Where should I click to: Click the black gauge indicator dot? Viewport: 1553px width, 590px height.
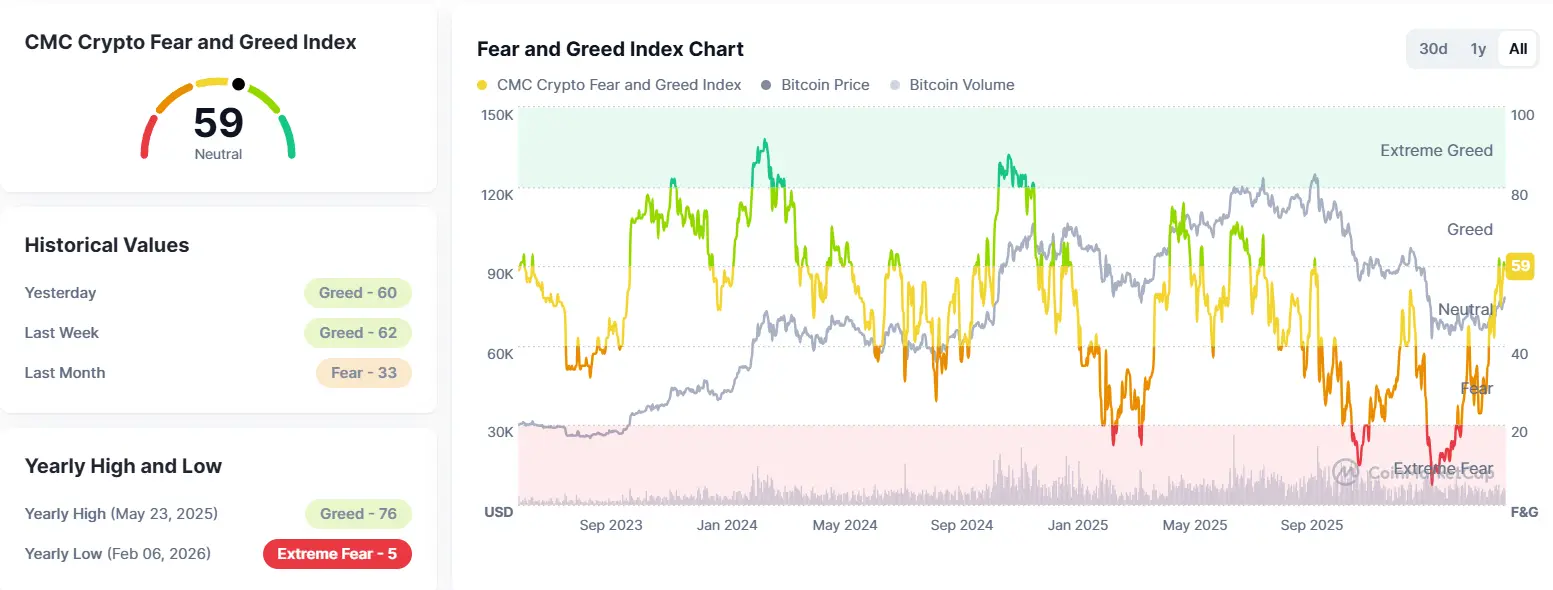(238, 84)
